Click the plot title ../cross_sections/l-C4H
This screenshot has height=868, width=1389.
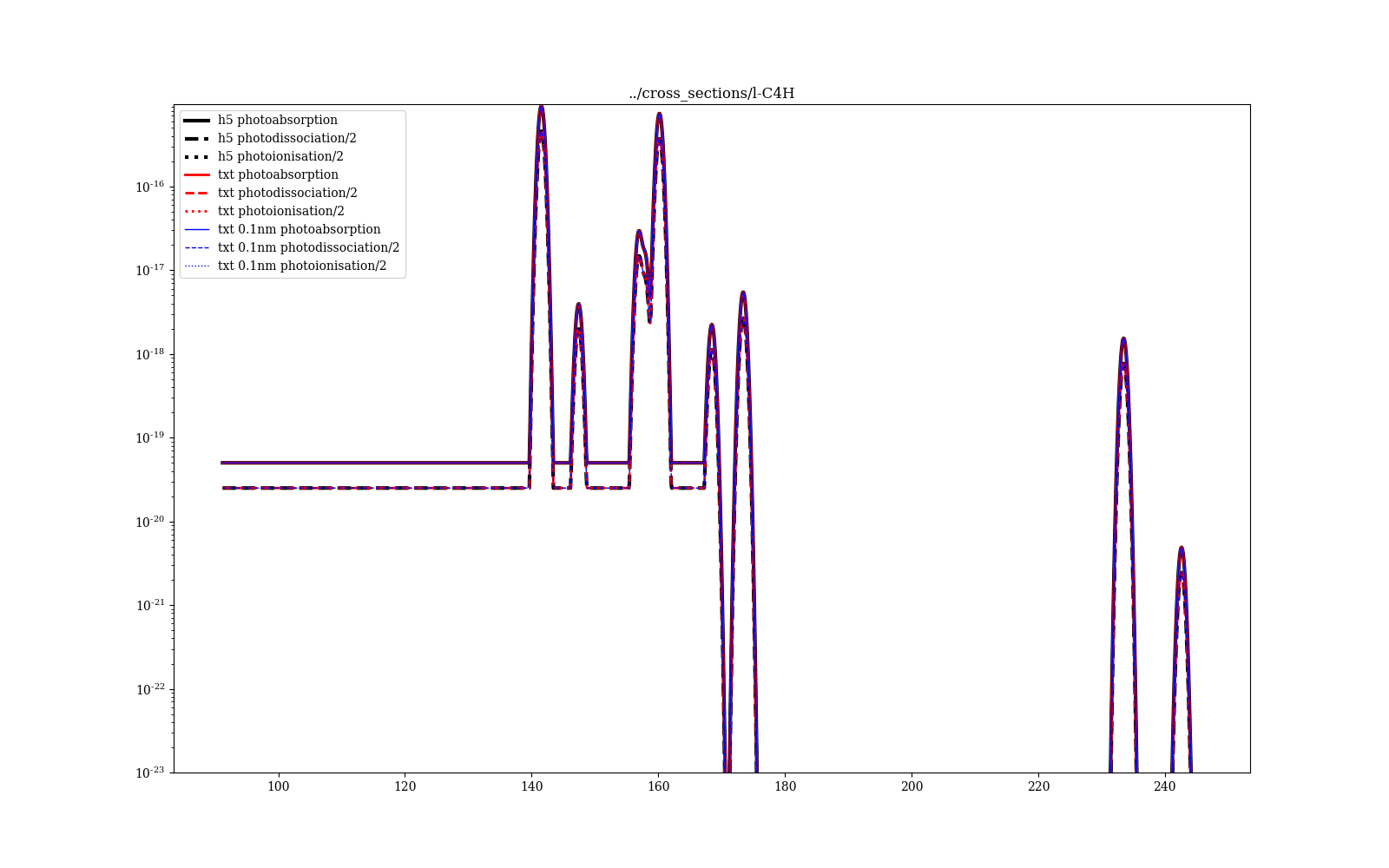point(712,94)
